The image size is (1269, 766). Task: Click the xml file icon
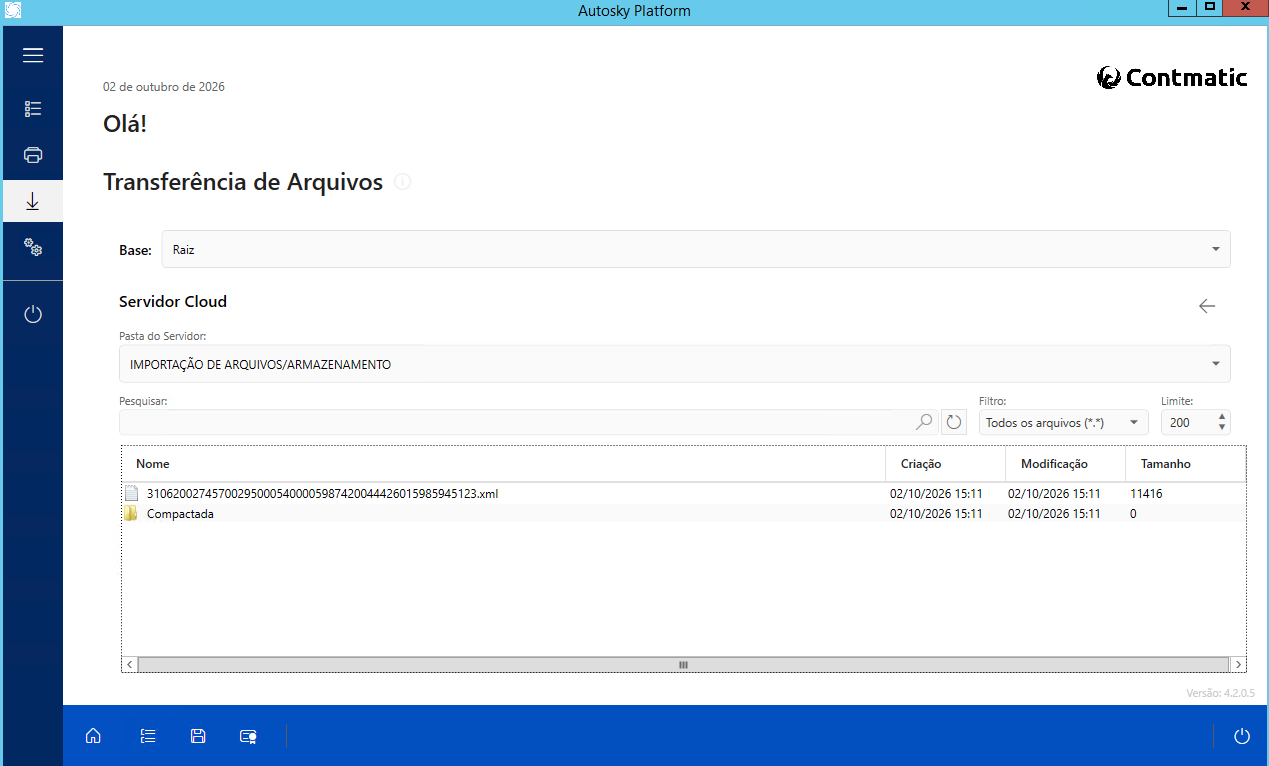click(131, 493)
